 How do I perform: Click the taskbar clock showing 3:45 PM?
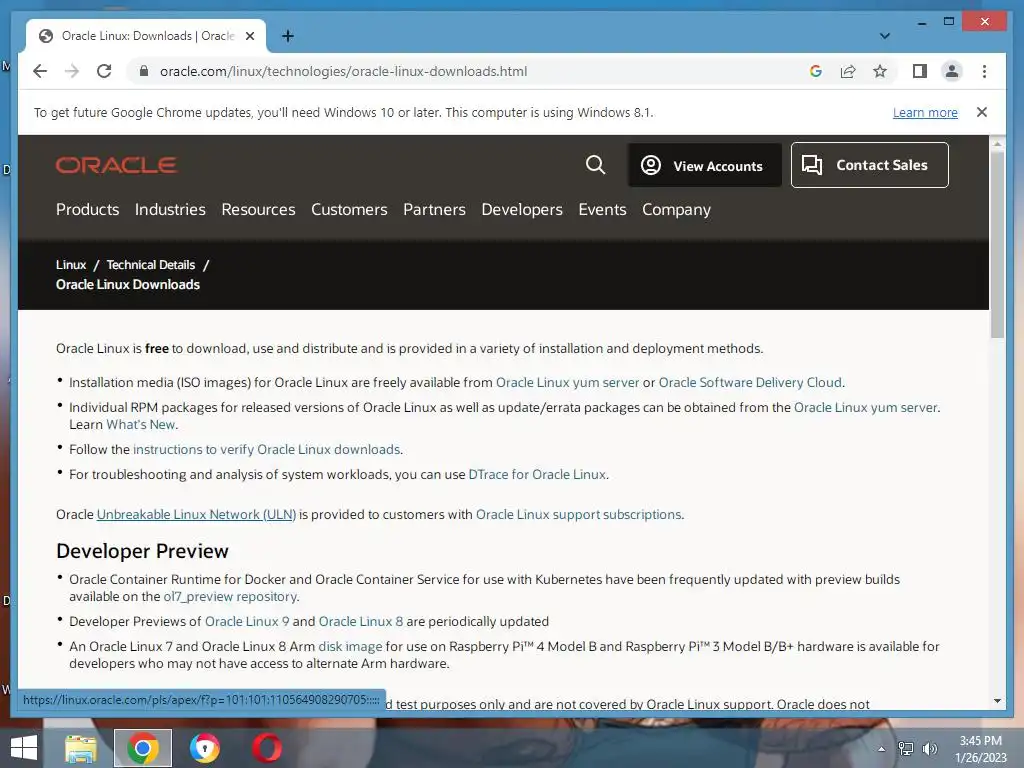pos(980,749)
